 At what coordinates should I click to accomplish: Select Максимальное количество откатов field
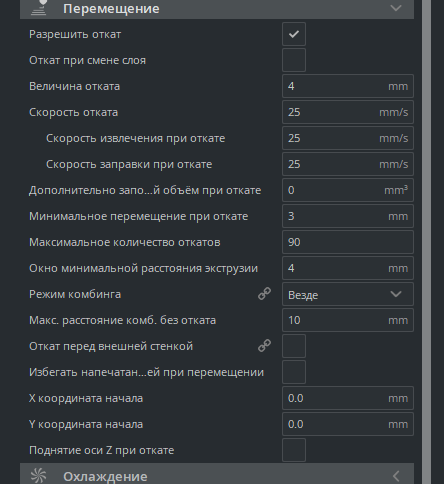click(x=348, y=242)
